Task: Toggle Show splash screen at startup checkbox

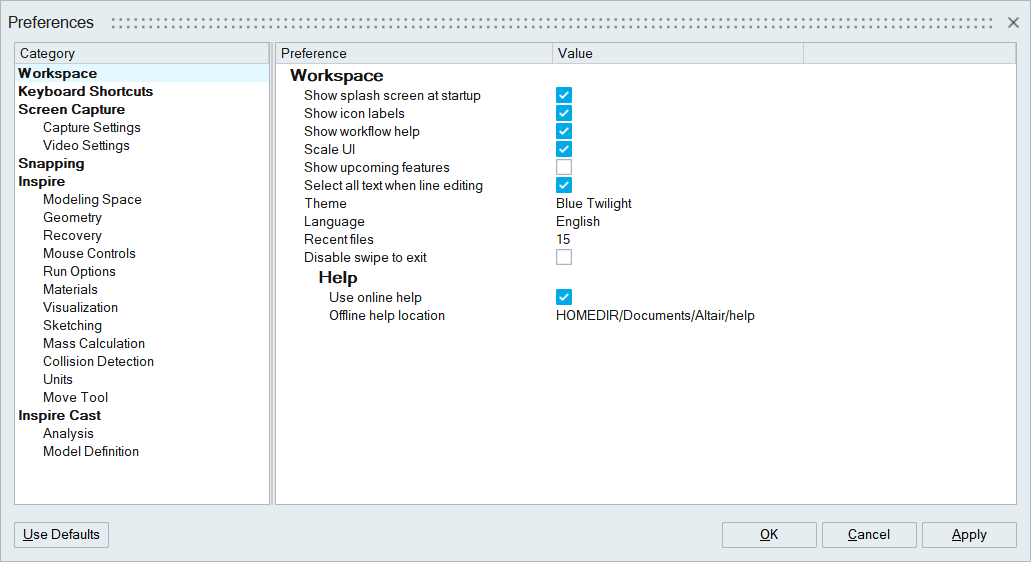Action: point(564,96)
